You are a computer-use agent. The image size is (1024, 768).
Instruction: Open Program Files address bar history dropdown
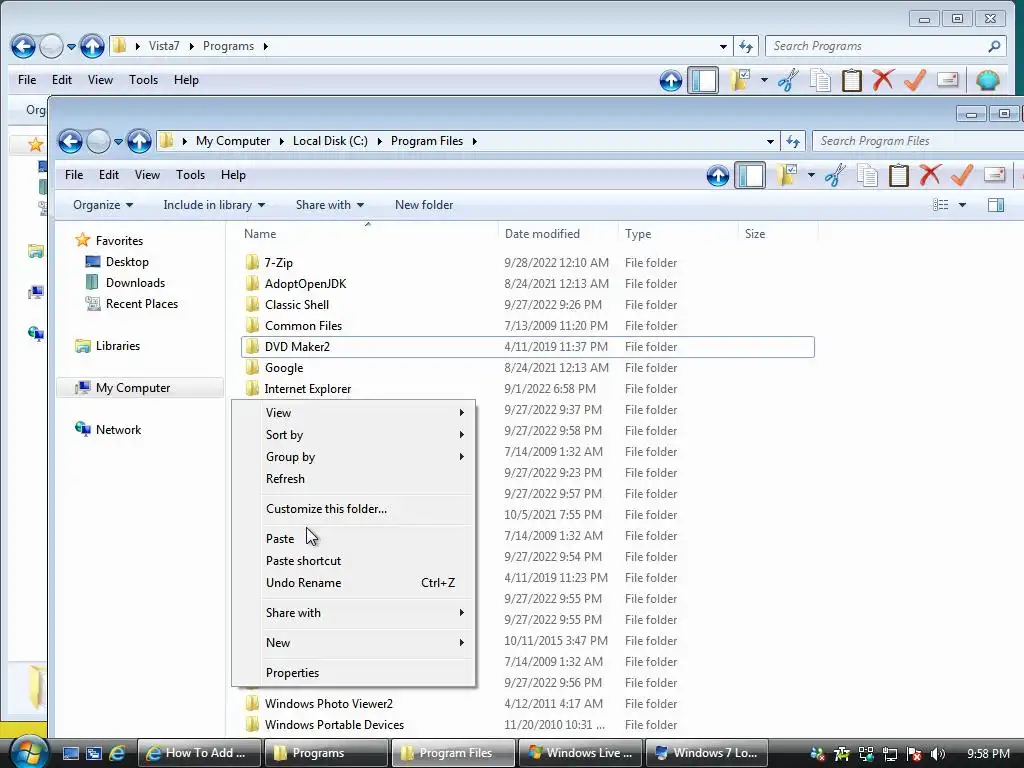click(770, 141)
